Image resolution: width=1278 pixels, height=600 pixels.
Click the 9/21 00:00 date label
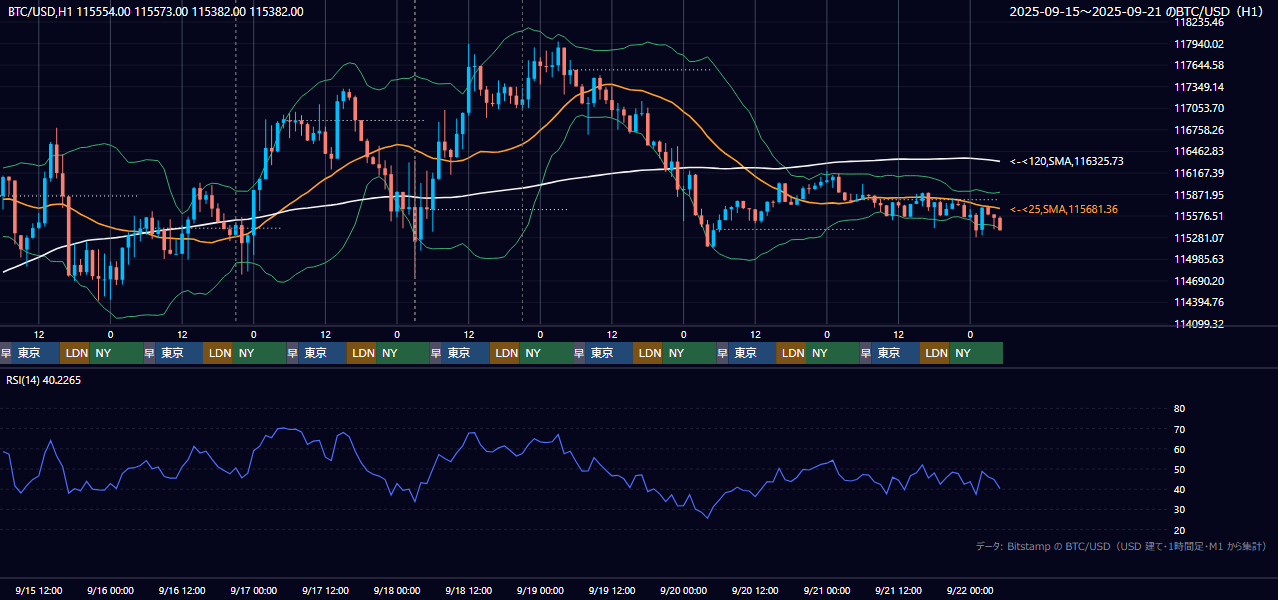click(x=827, y=591)
